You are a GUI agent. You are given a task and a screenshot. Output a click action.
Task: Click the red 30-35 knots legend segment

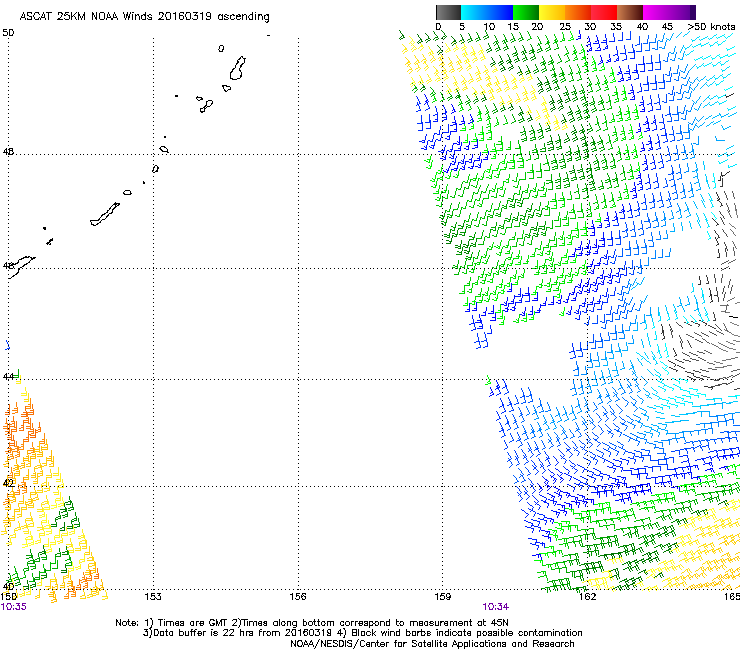click(604, 12)
